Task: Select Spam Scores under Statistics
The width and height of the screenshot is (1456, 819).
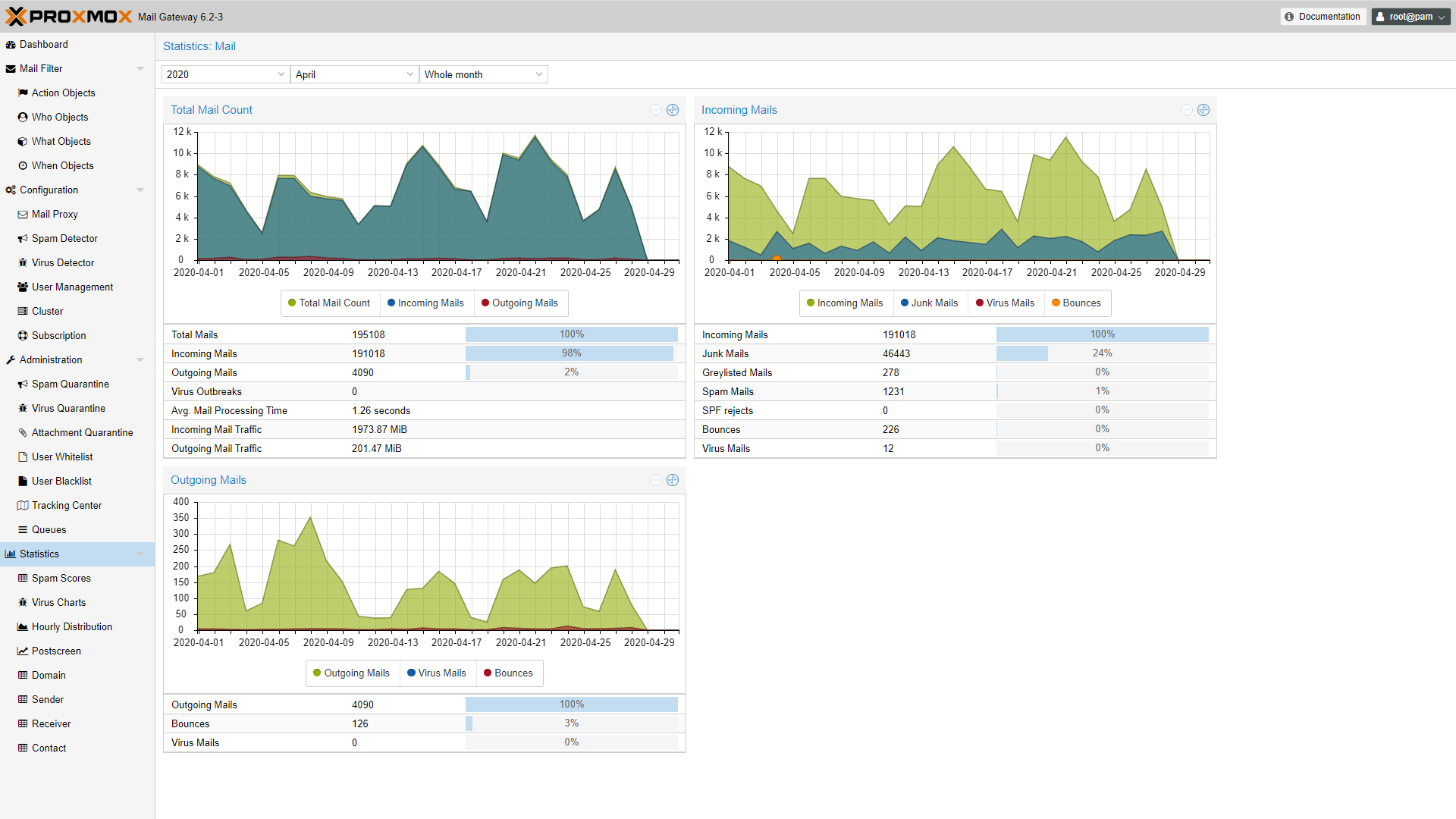Action: pos(61,579)
